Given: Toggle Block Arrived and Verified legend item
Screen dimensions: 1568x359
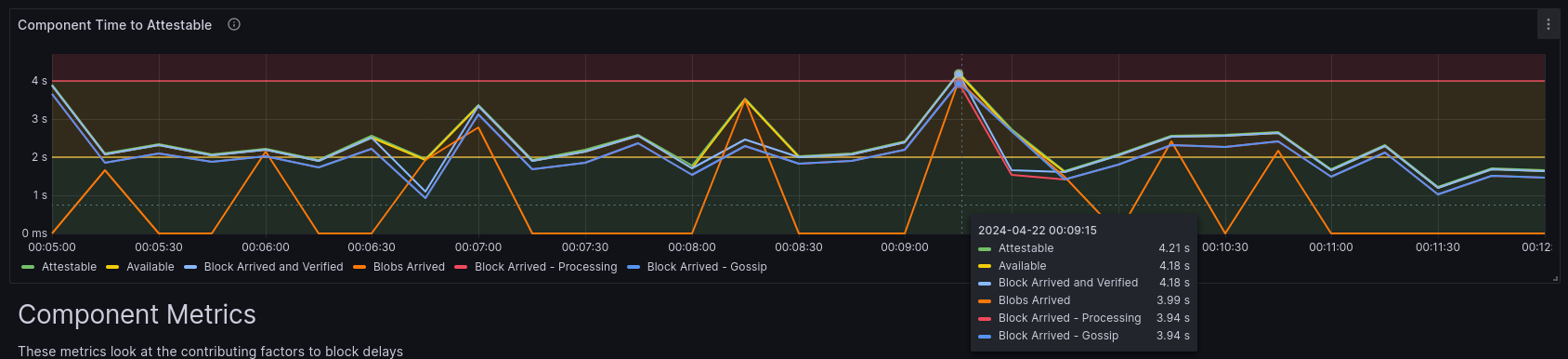Looking at the screenshot, I should (273, 267).
